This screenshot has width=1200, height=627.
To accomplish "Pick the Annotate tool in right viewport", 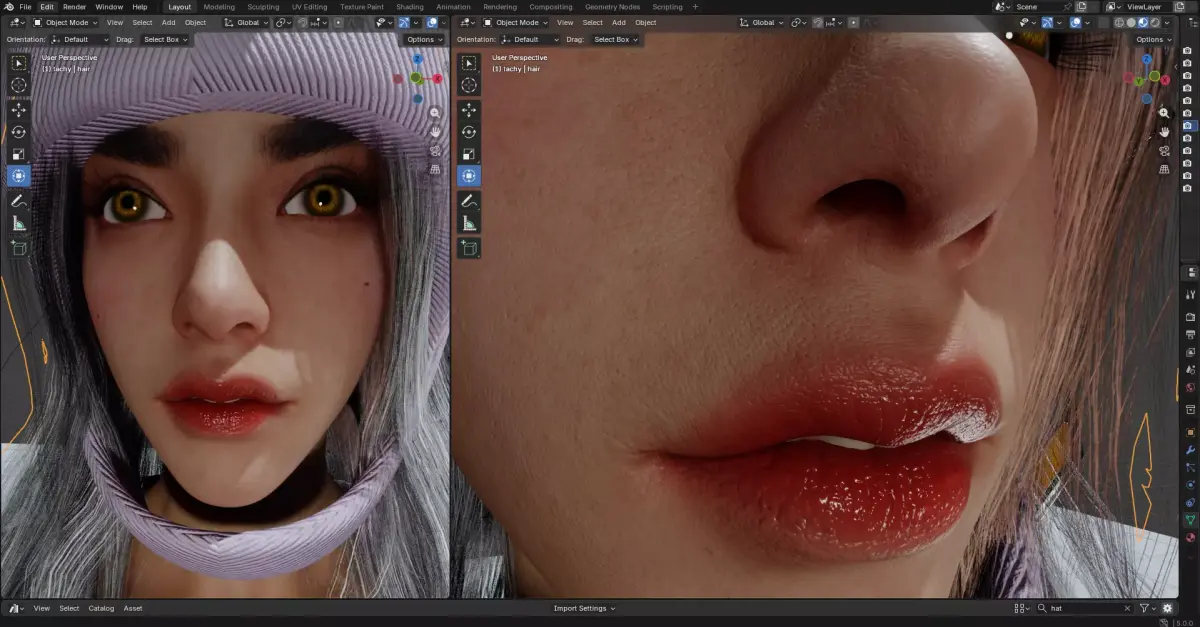I will (x=469, y=201).
